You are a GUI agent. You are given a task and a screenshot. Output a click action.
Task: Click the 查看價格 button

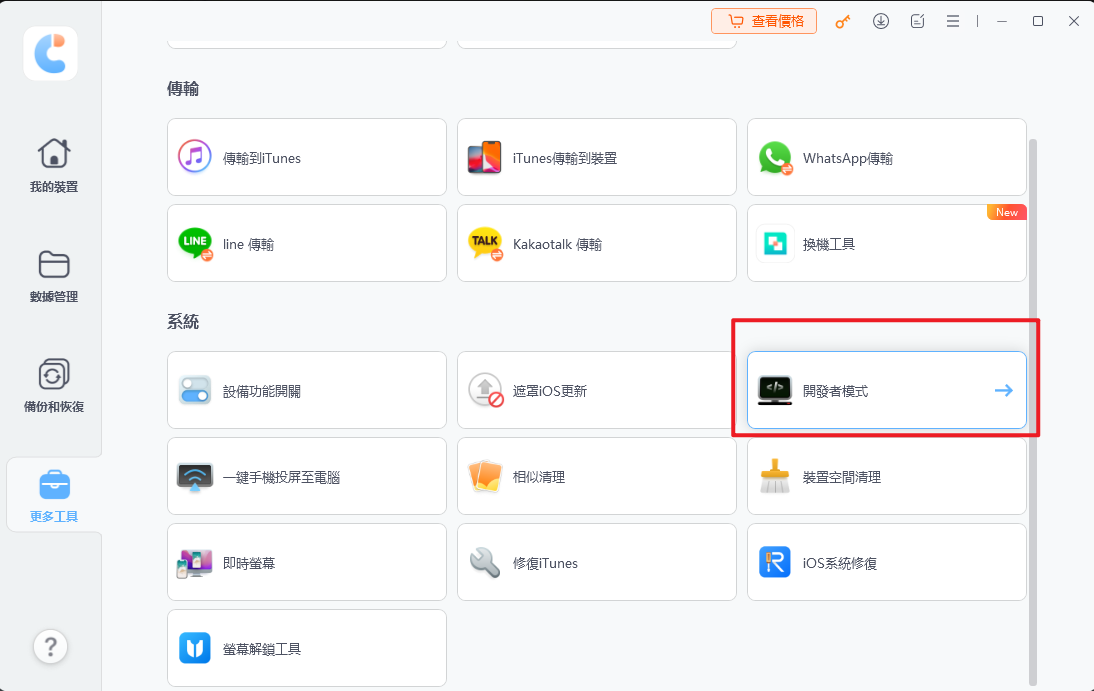764,21
